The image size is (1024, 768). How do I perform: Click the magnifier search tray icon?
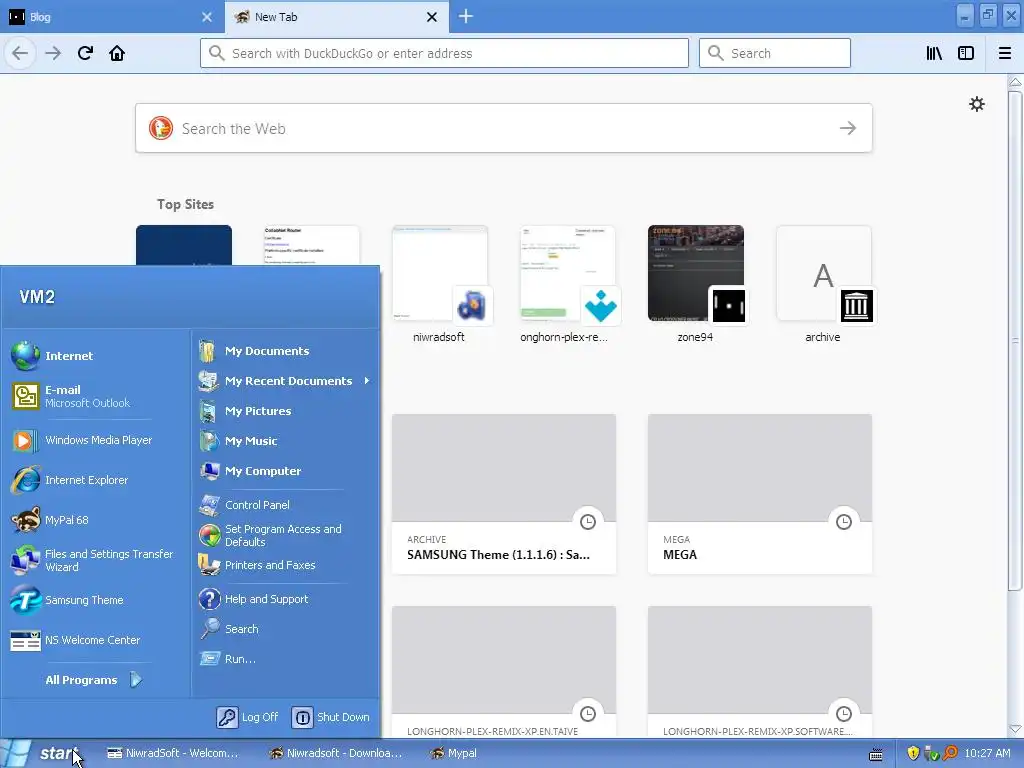pos(950,753)
